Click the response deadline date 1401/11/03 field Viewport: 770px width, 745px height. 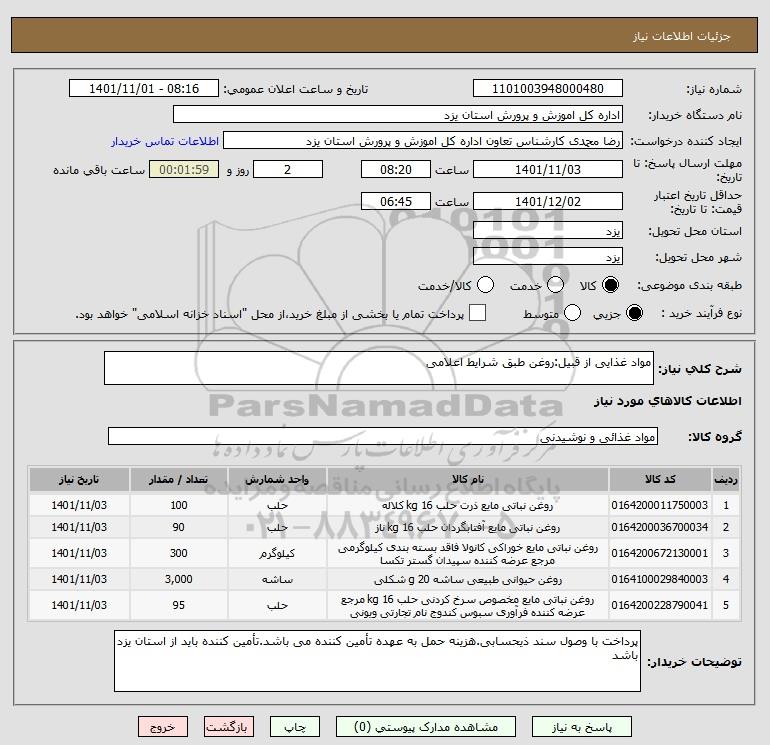click(x=548, y=169)
